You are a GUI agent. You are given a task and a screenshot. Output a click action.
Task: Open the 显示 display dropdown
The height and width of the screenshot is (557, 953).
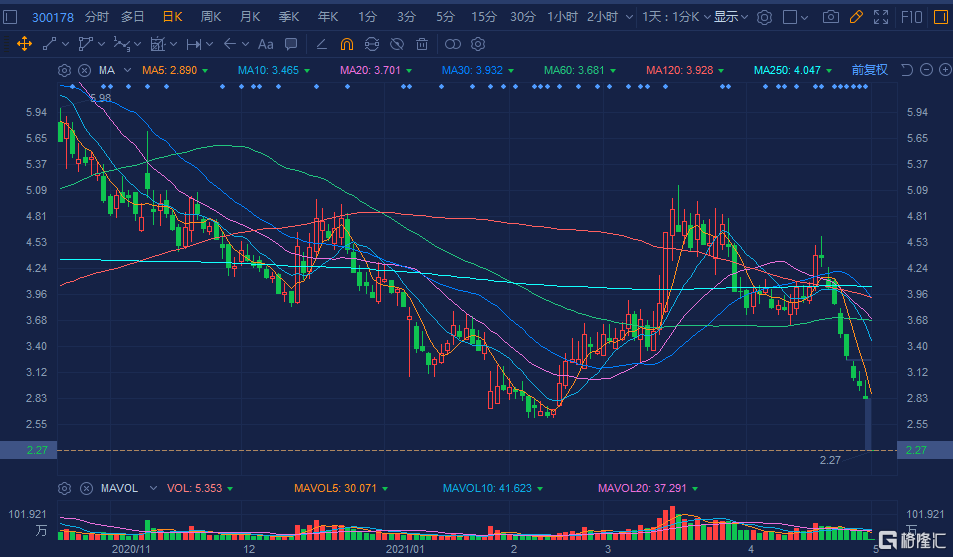pyautogui.click(x=730, y=17)
